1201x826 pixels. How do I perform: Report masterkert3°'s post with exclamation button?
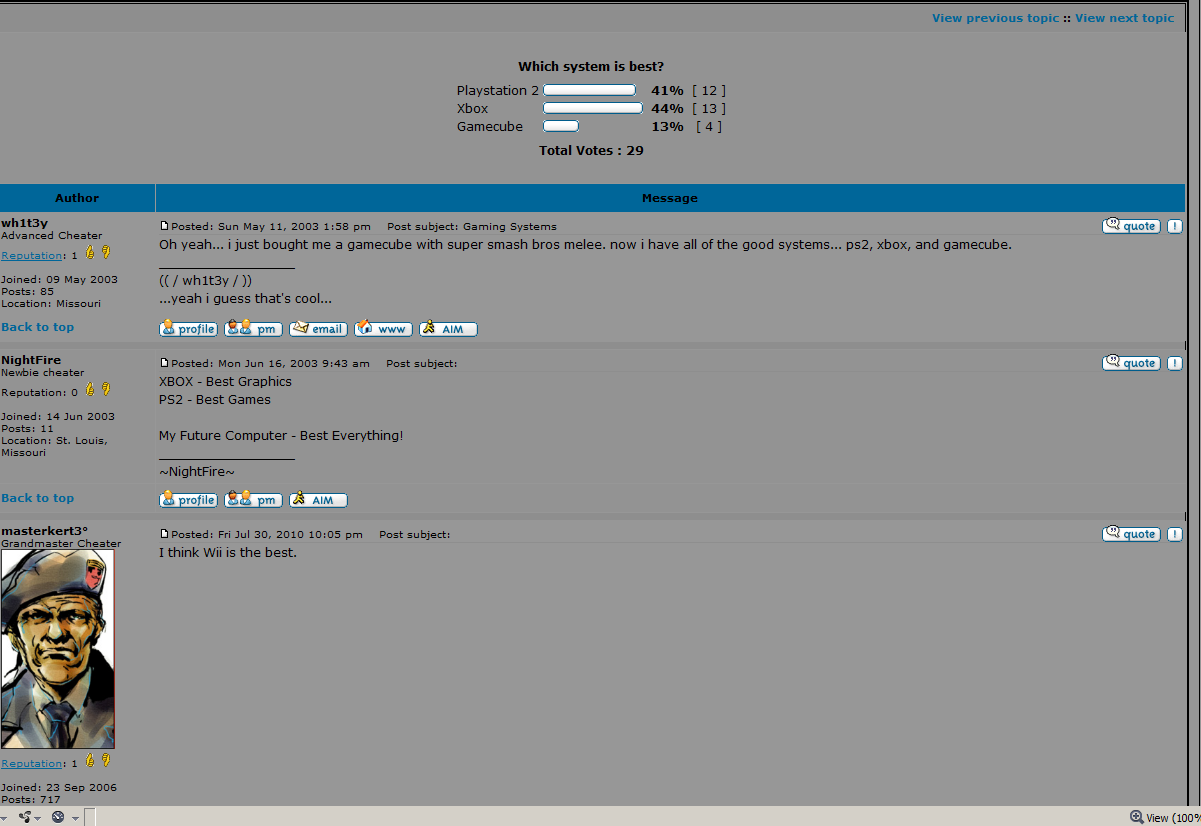pos(1175,534)
